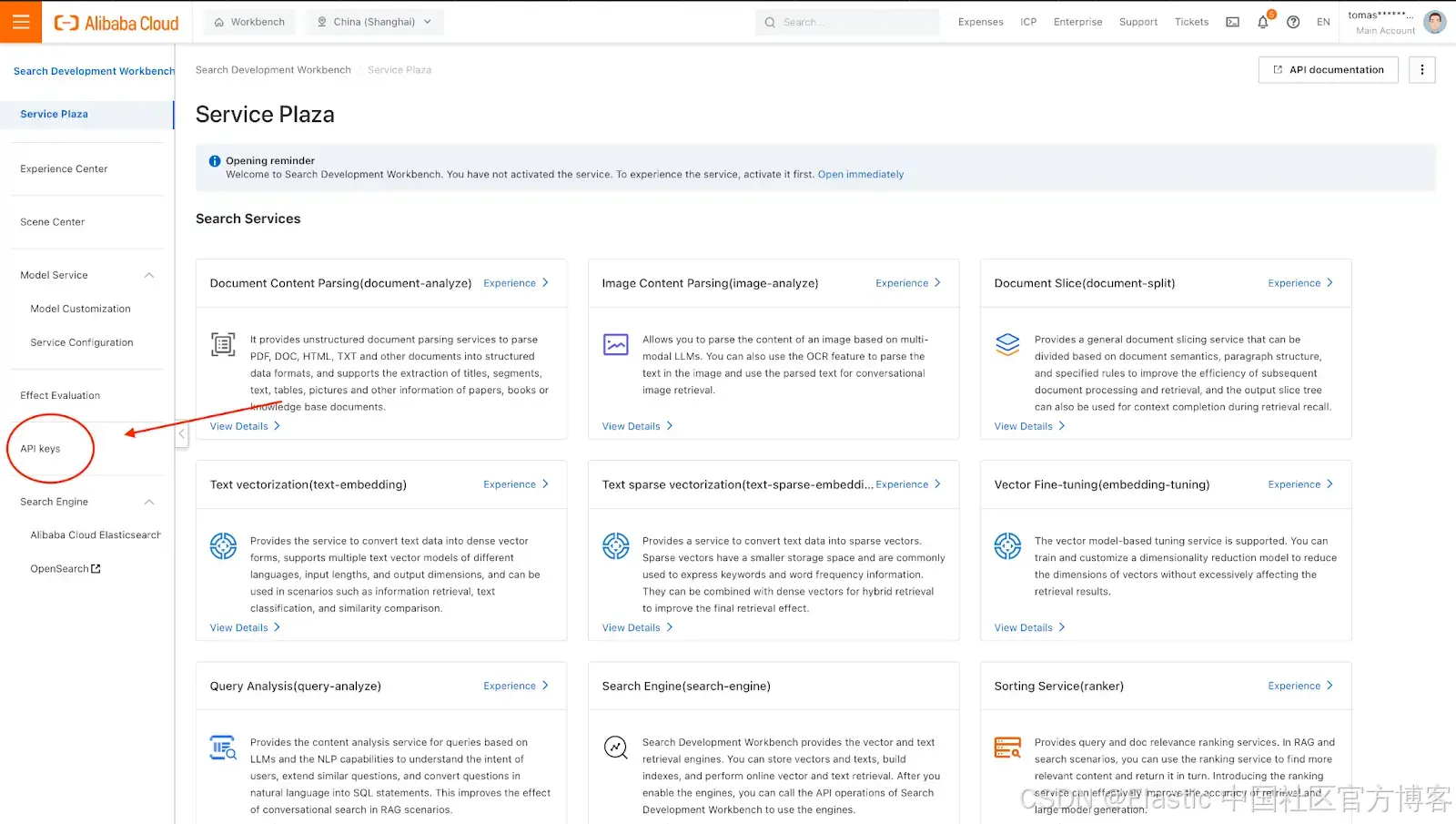Click the Document Content Parsing card icon
This screenshot has width=1456, height=824.
223,344
